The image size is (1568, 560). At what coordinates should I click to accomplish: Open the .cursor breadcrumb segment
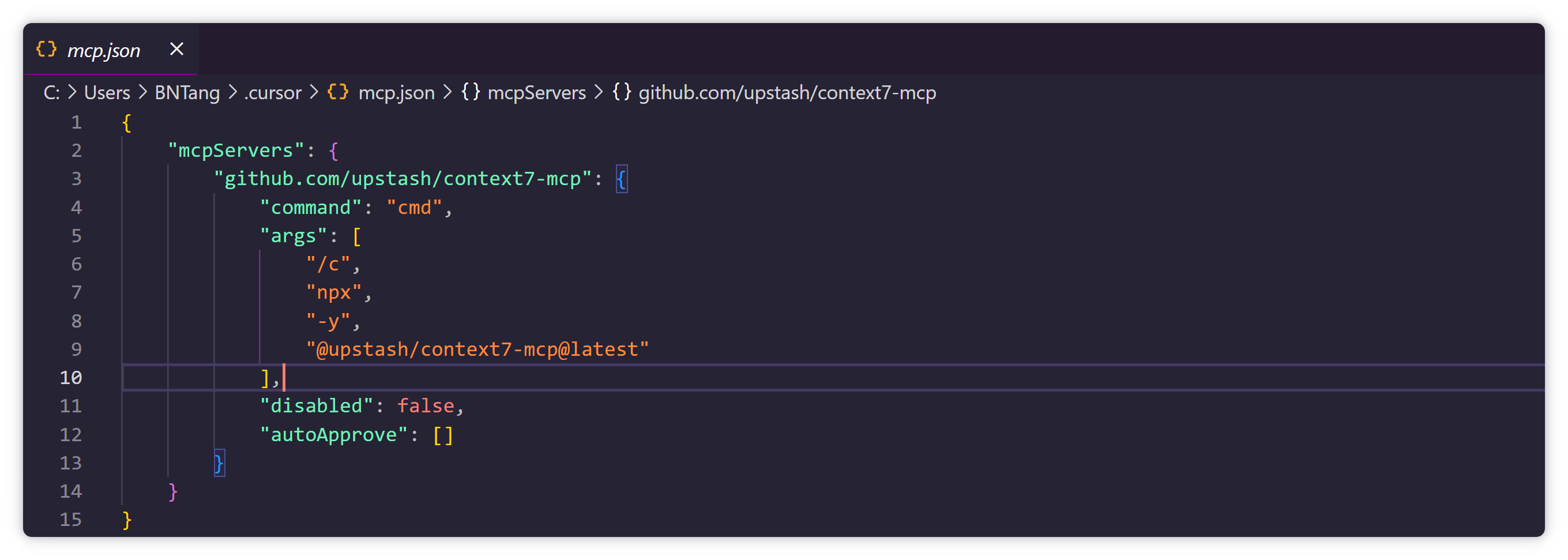273,92
